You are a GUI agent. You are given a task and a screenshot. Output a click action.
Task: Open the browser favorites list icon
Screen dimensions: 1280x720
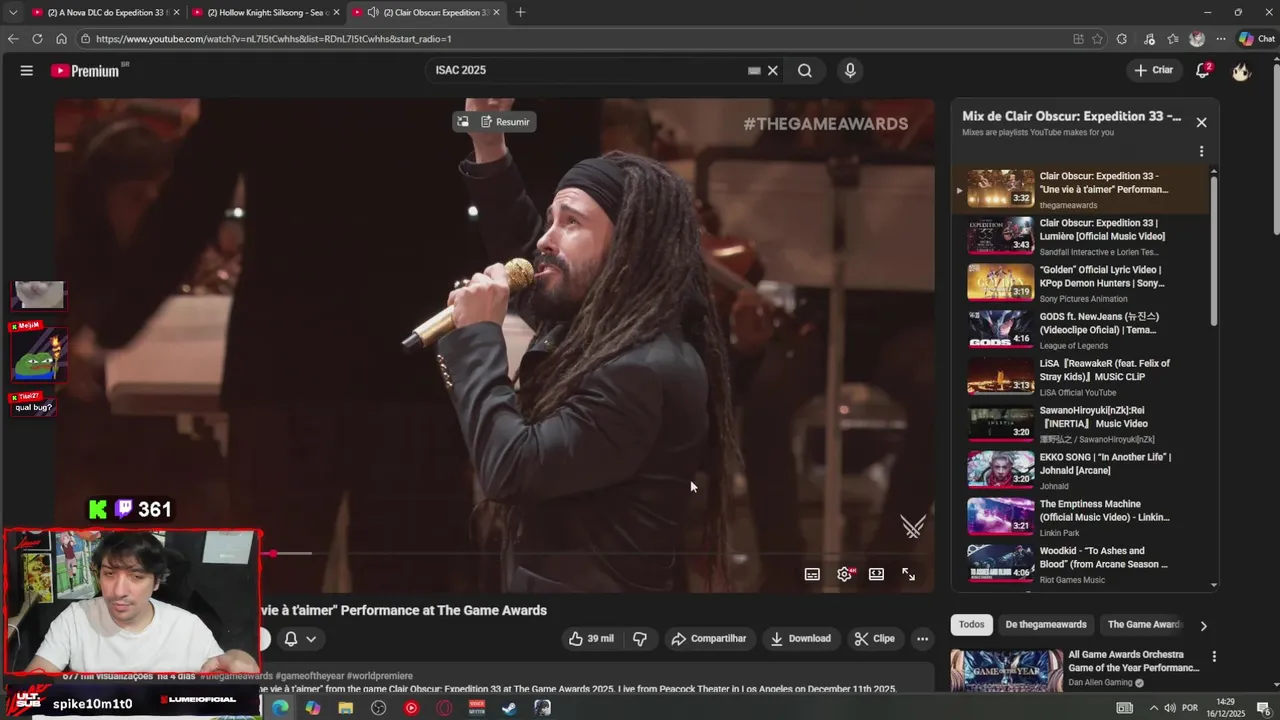(1173, 39)
